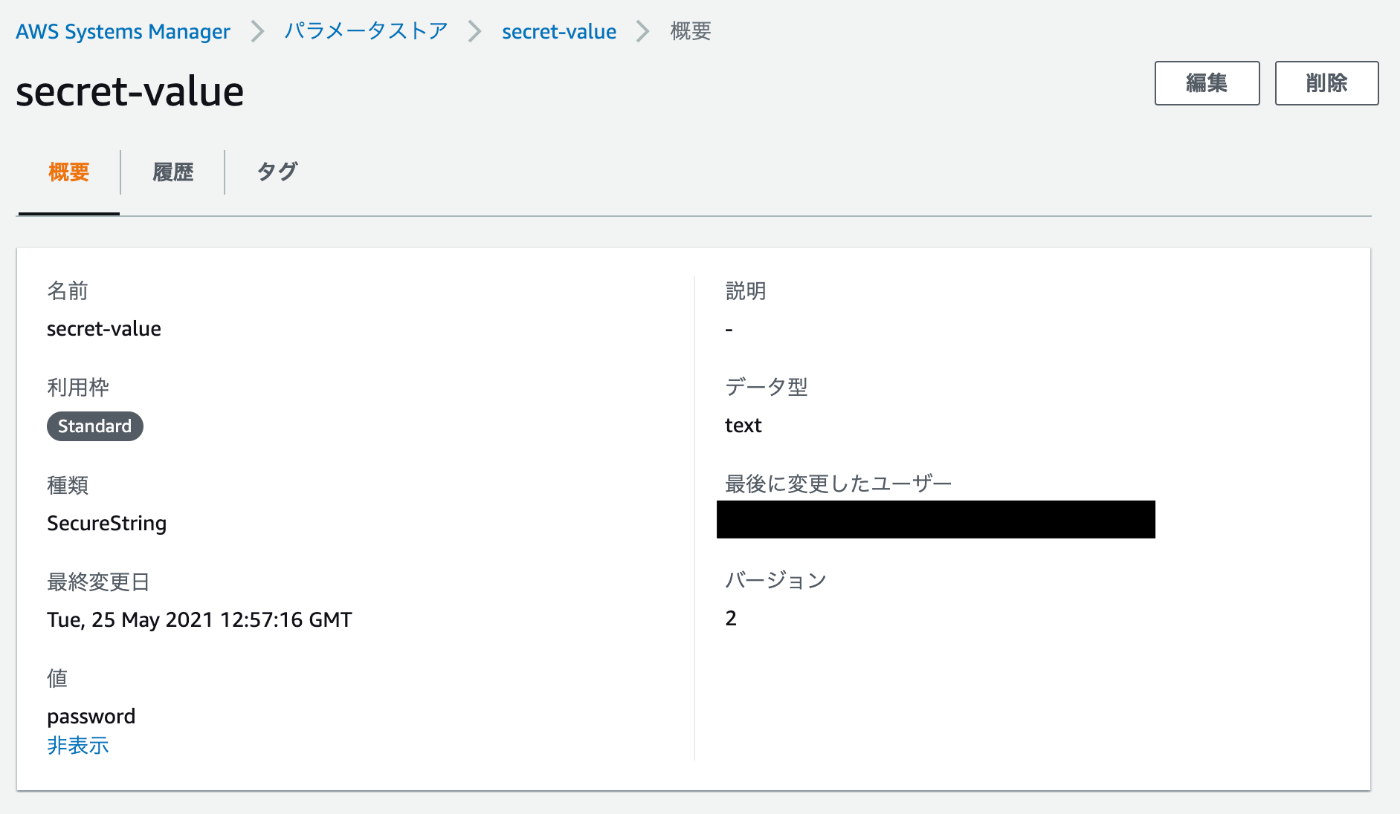Click the Standard tier badge

95,426
